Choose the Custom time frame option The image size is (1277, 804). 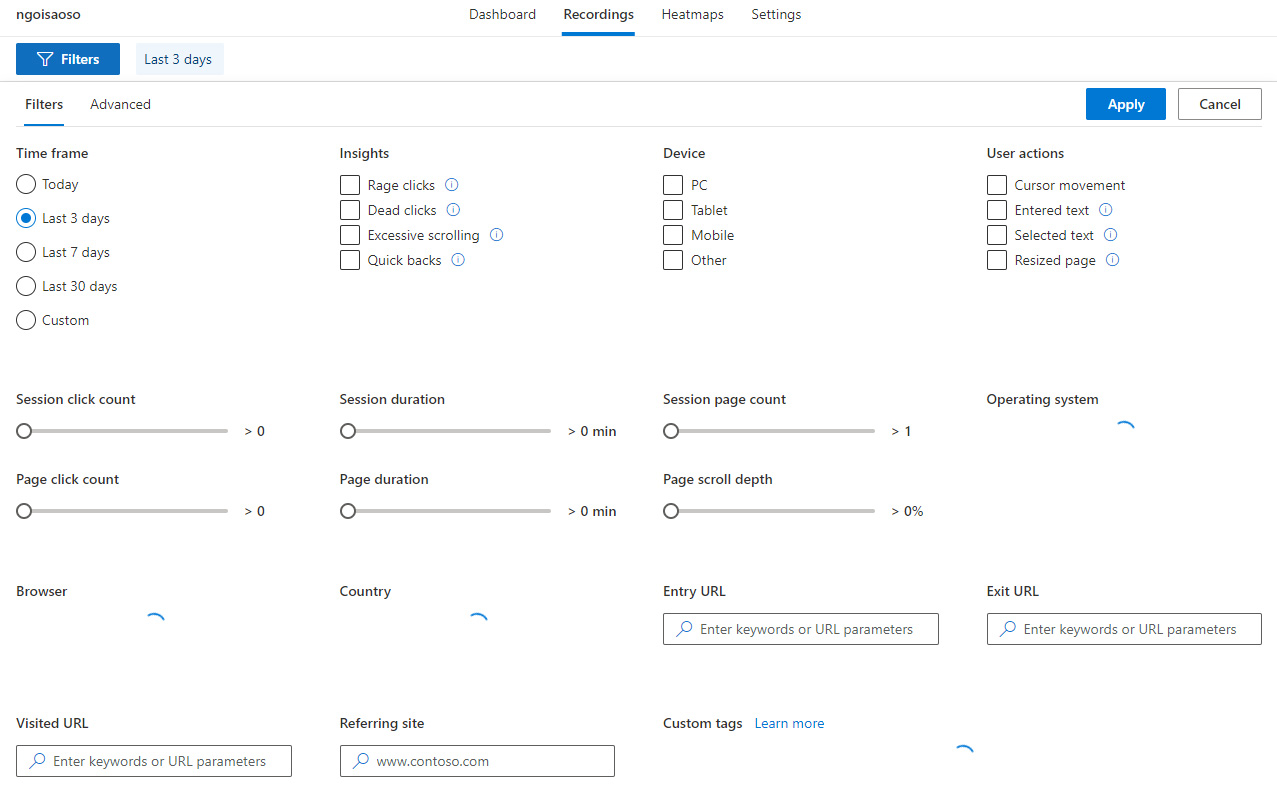[x=27, y=320]
